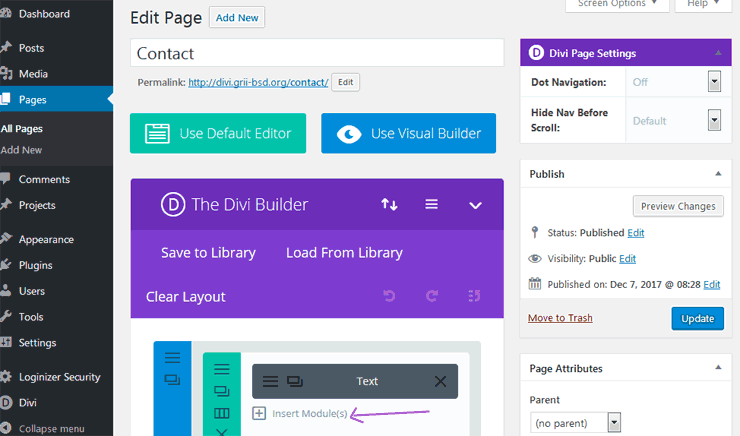Image resolution: width=740 pixels, height=436 pixels.
Task: Open the Divi sidebar menu
Action: pos(27,403)
